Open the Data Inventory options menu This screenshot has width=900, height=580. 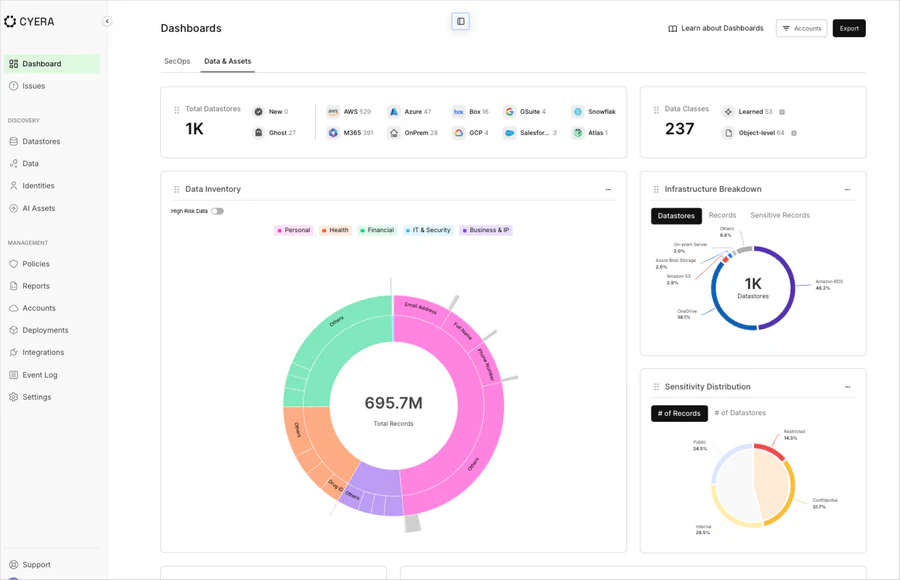point(607,189)
